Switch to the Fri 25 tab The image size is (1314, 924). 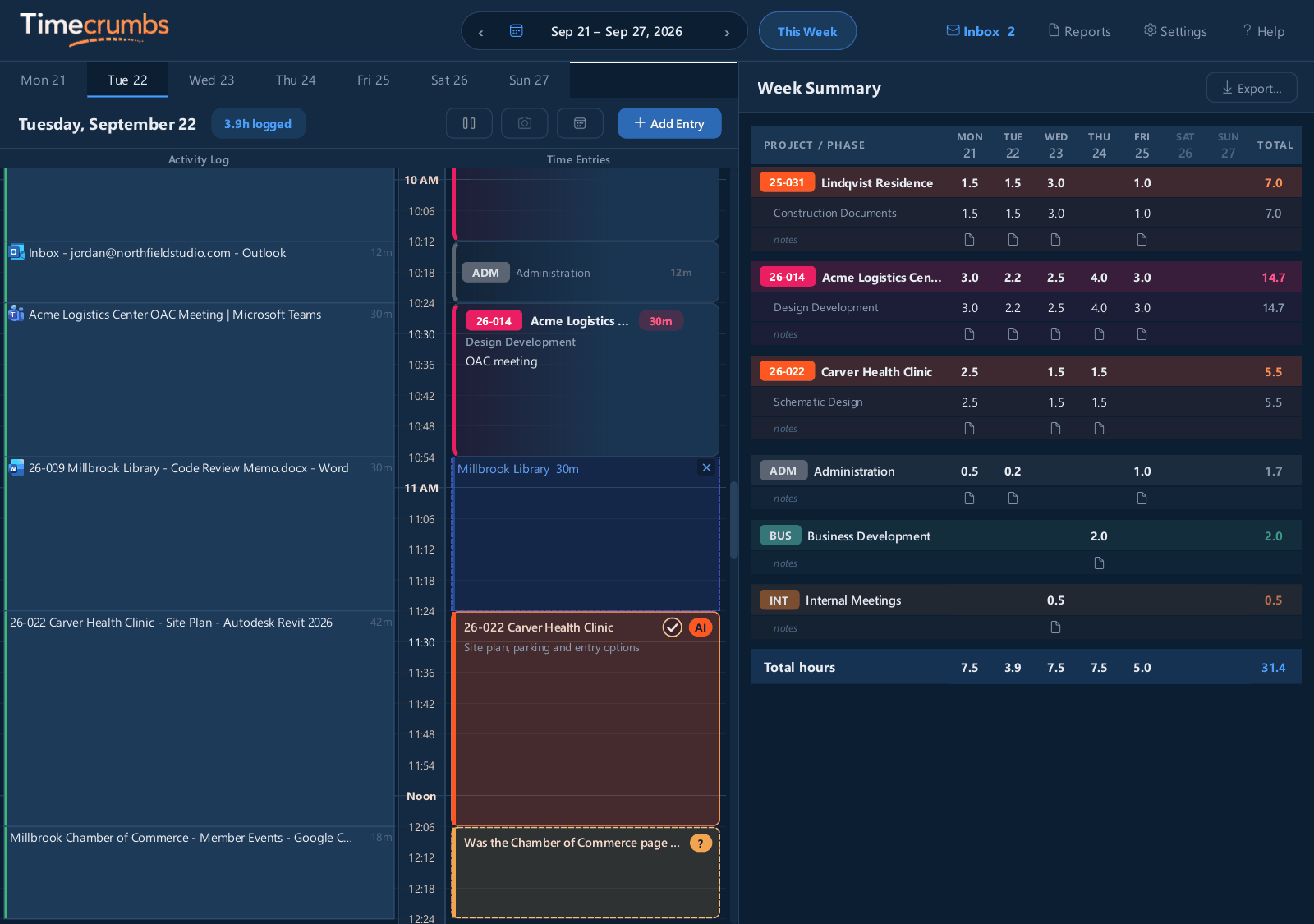[374, 80]
